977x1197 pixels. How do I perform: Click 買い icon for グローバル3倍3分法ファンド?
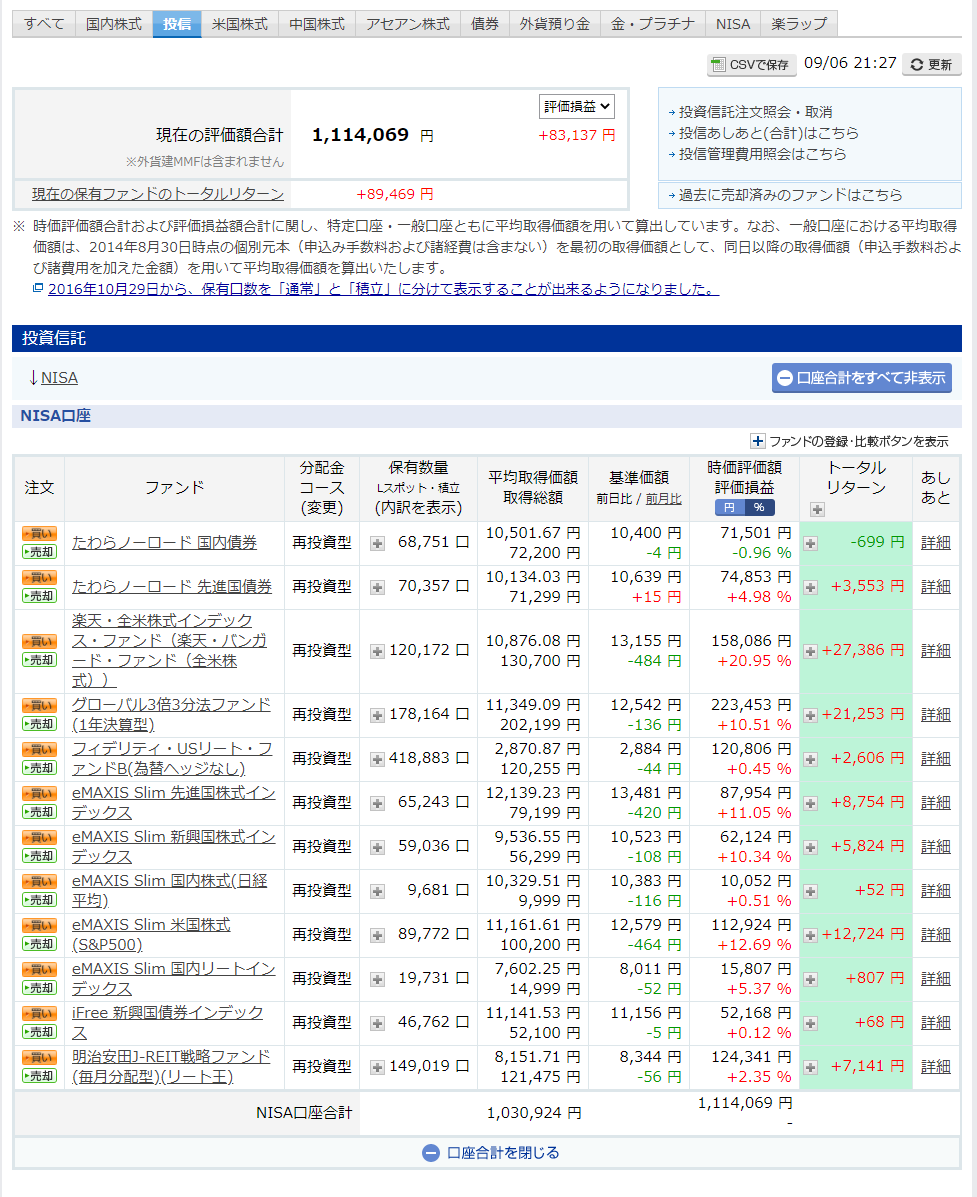pos(39,706)
